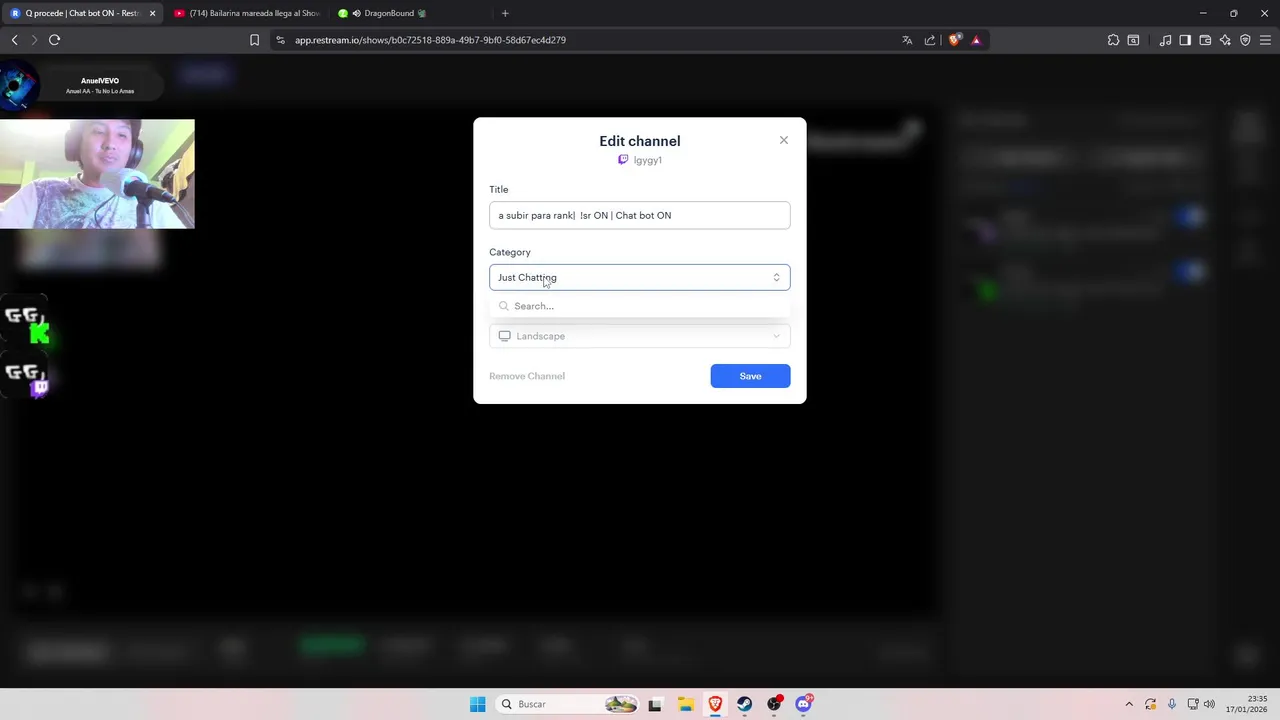Screen dimensions: 1280x720
Task: Switch to the YouTube Bailarina mareada tab
Action: tap(246, 13)
